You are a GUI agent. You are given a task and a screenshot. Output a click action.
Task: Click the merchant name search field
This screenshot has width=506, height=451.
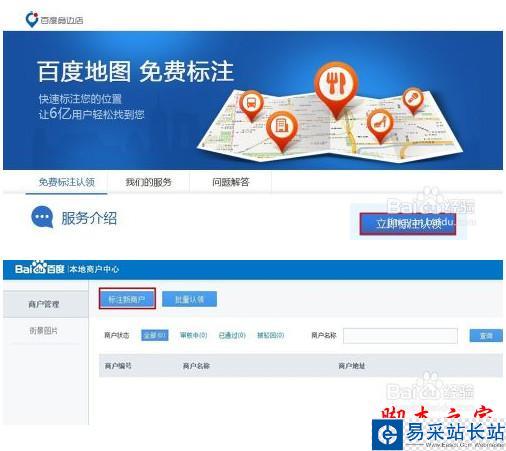[x=400, y=336]
